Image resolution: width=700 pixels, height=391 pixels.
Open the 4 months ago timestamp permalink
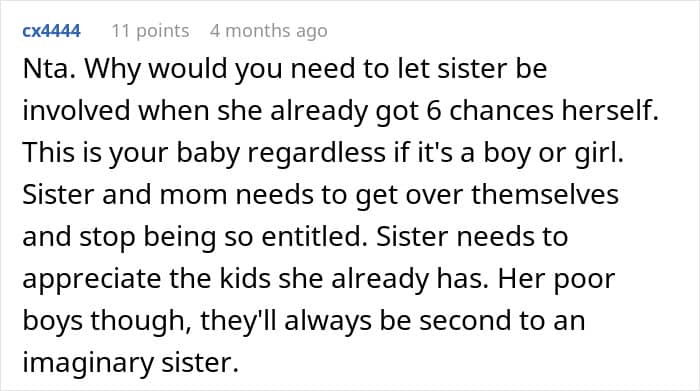(x=269, y=31)
